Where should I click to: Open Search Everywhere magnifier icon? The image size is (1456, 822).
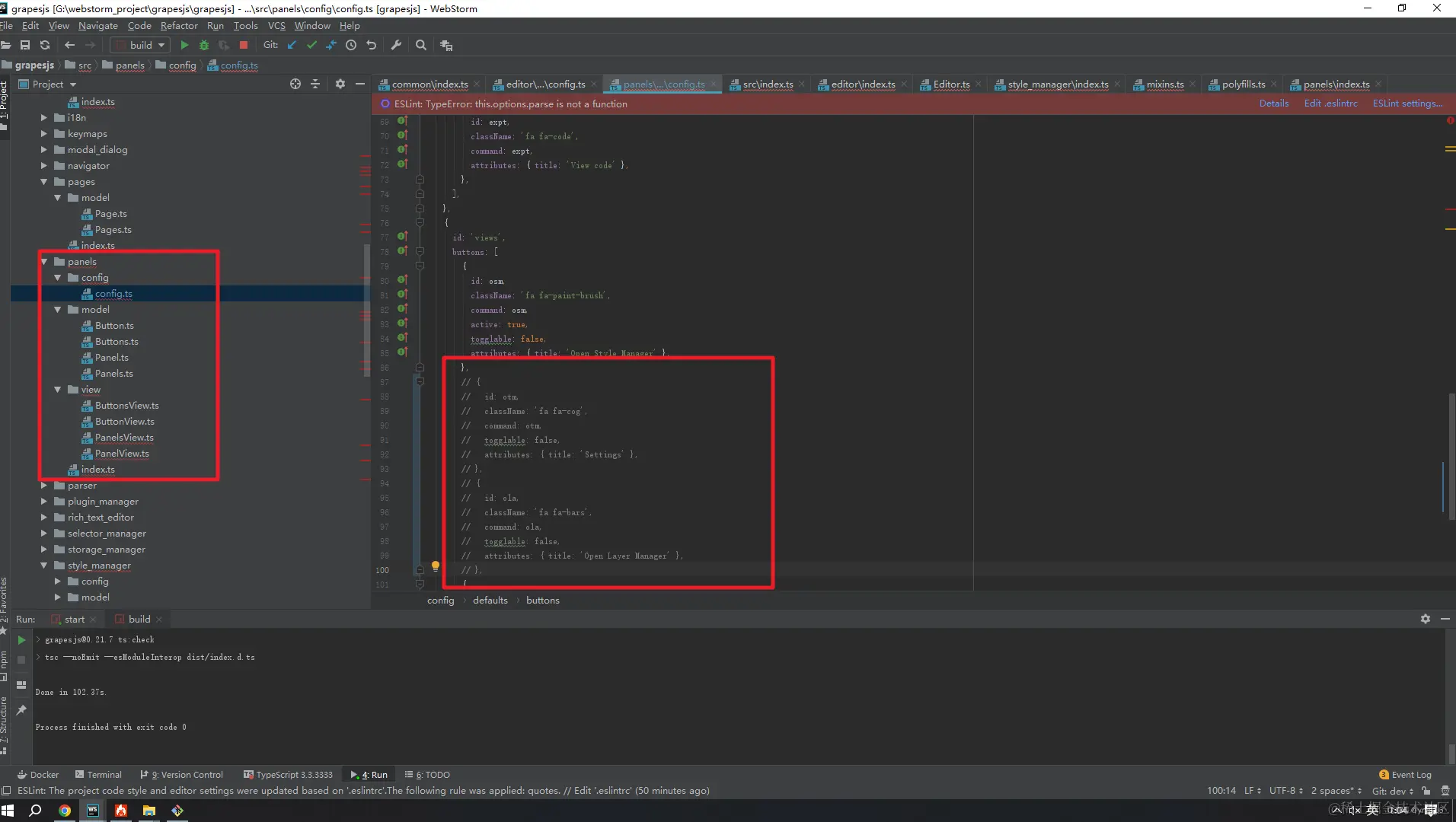(x=421, y=46)
